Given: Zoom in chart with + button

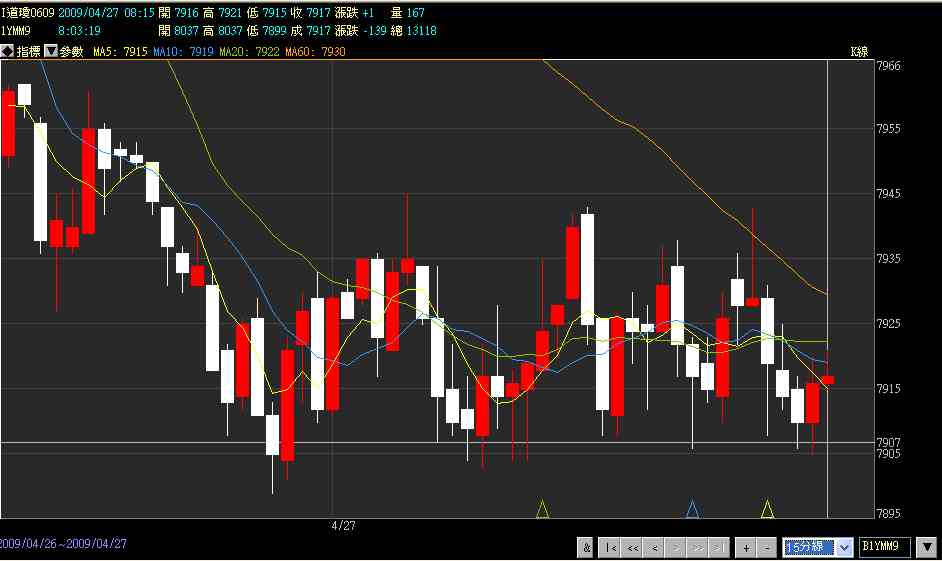Looking at the screenshot, I should 746,548.
